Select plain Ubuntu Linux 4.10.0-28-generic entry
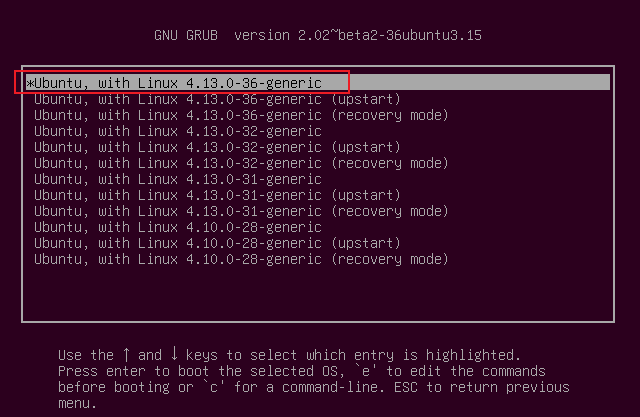Image resolution: width=640 pixels, height=417 pixels. point(177,227)
